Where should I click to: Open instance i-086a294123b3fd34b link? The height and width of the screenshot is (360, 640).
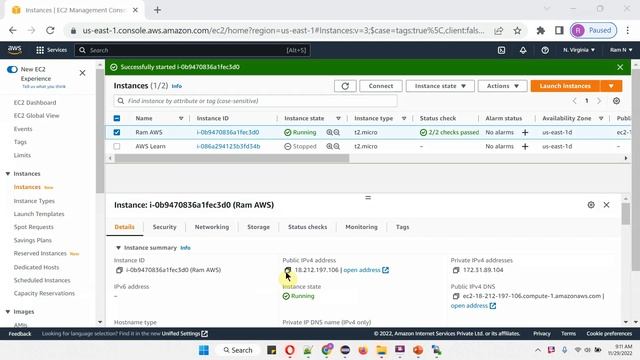pos(228,146)
